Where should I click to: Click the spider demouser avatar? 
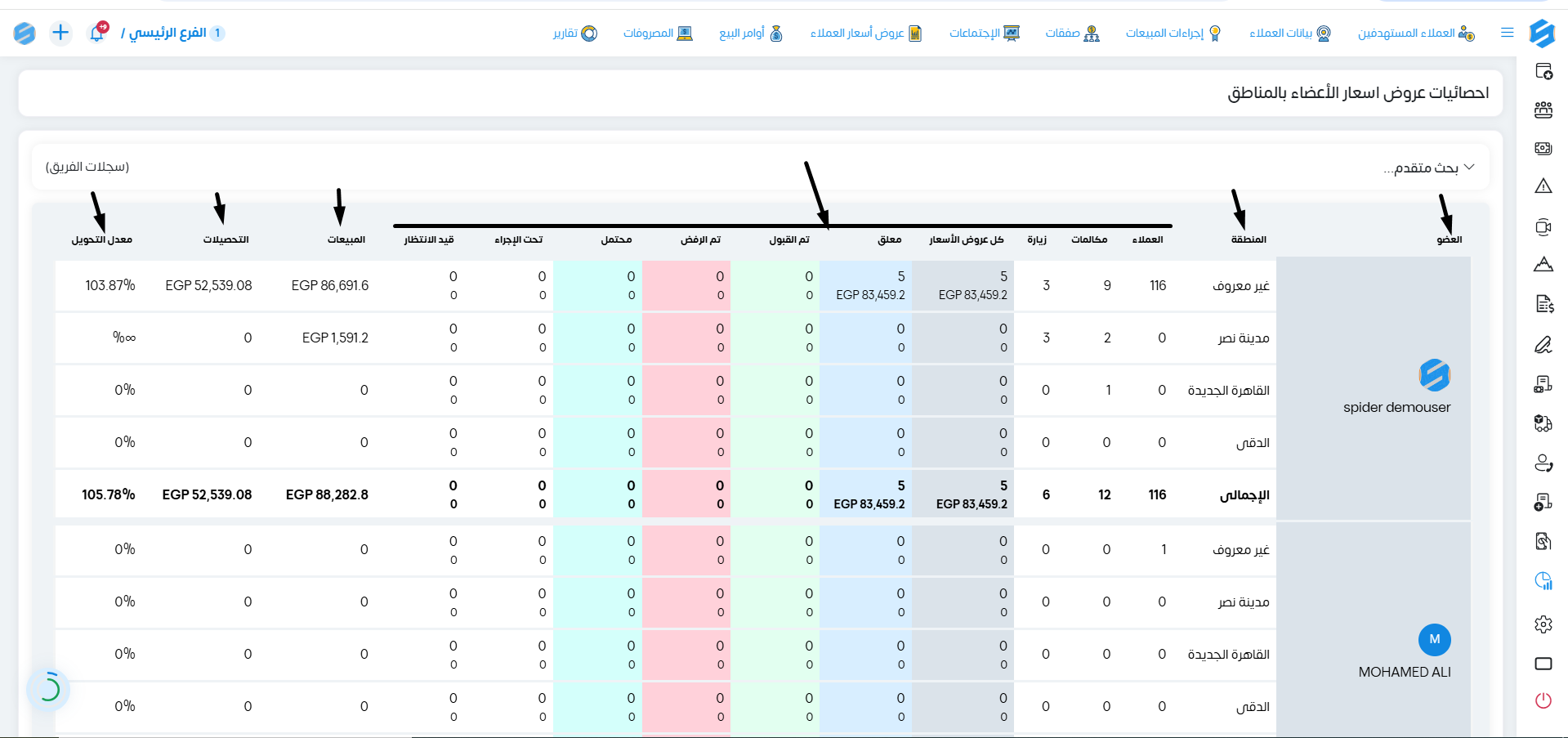click(1435, 375)
